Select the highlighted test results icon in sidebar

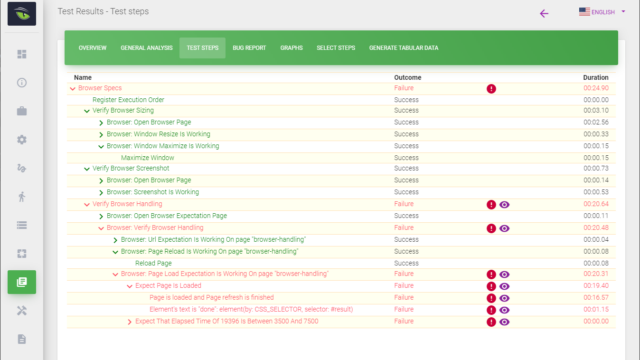[22, 282]
